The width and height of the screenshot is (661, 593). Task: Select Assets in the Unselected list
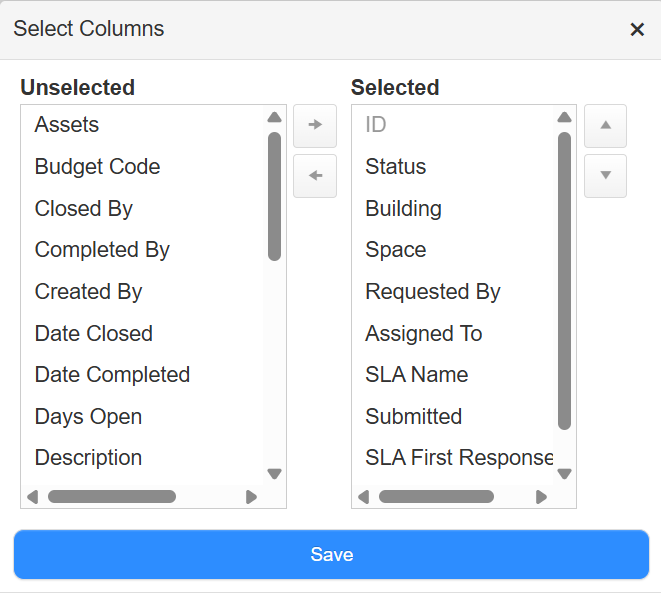tap(67, 125)
